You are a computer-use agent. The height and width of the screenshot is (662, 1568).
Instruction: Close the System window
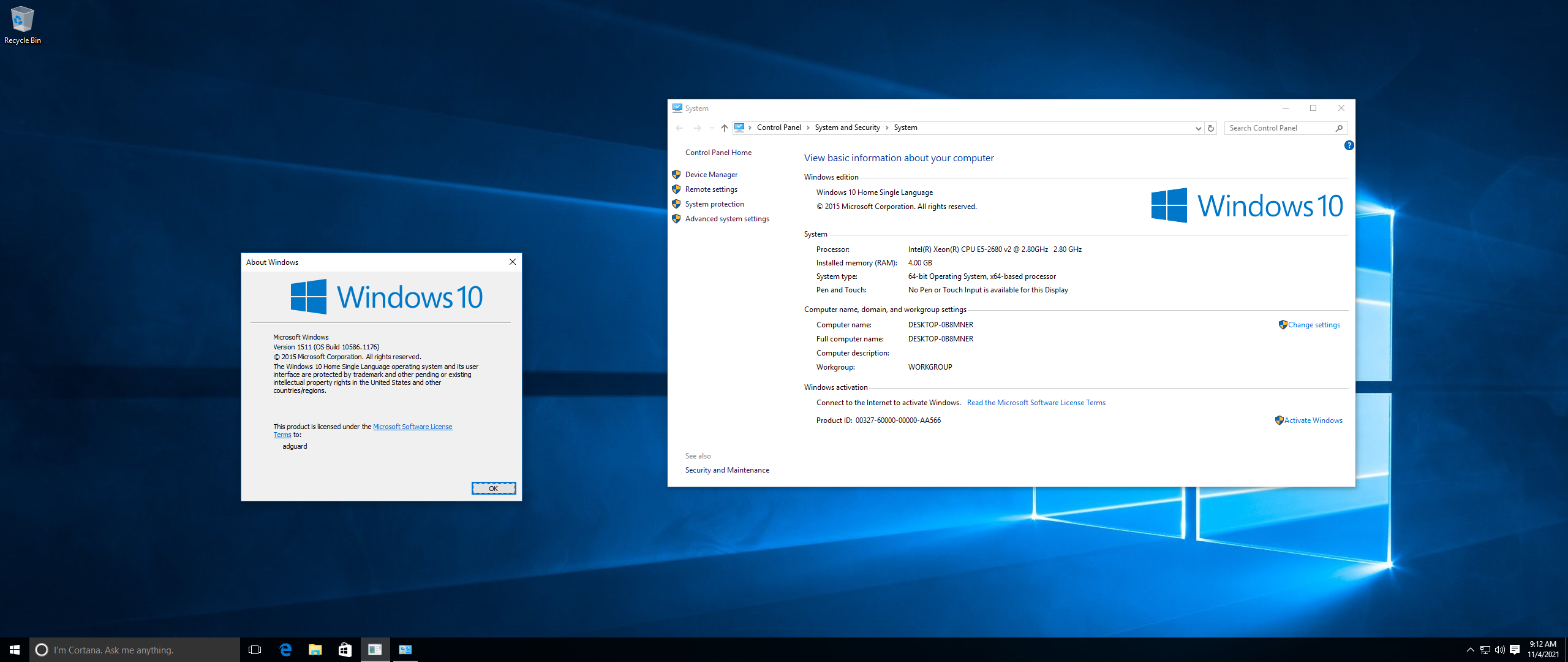(1341, 108)
